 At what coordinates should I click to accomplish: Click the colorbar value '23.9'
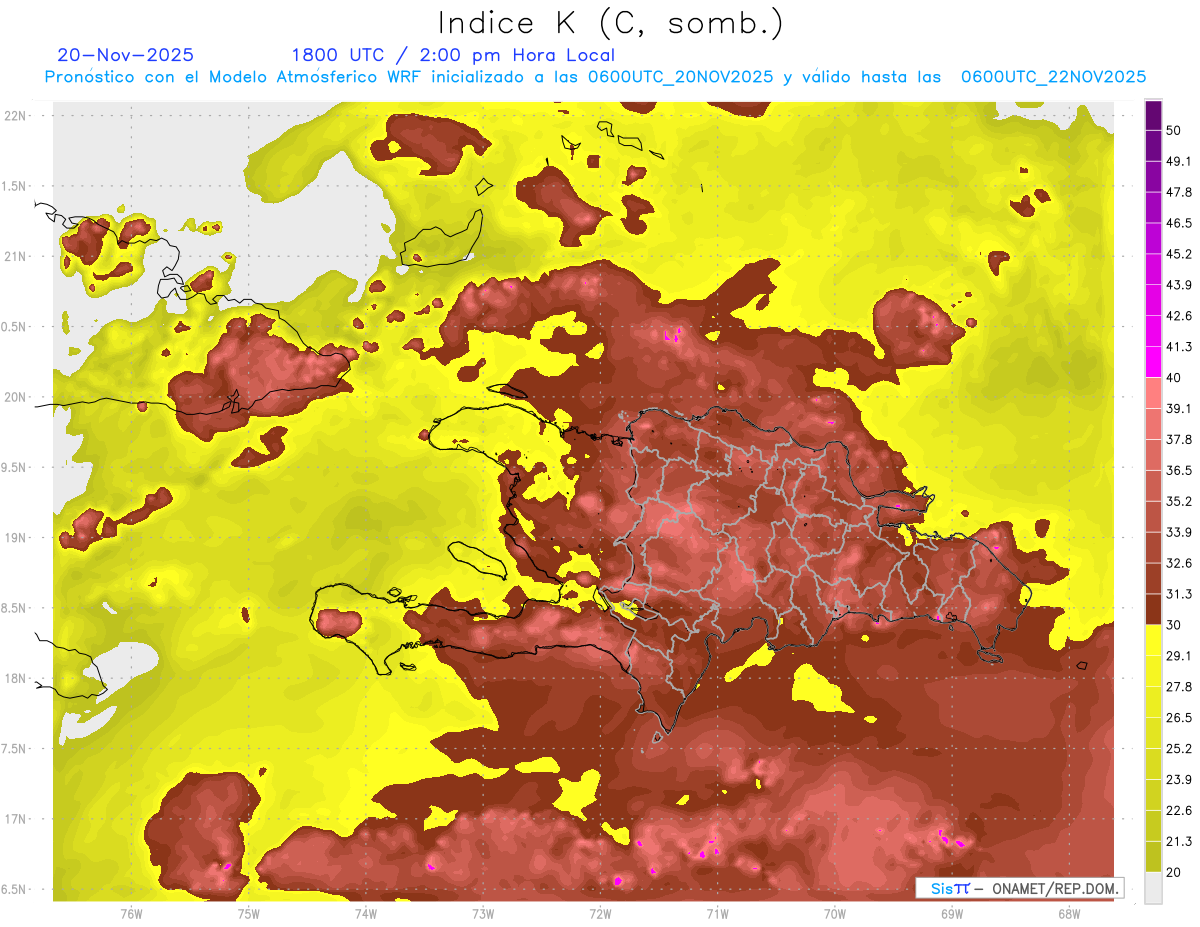[x=1179, y=780]
